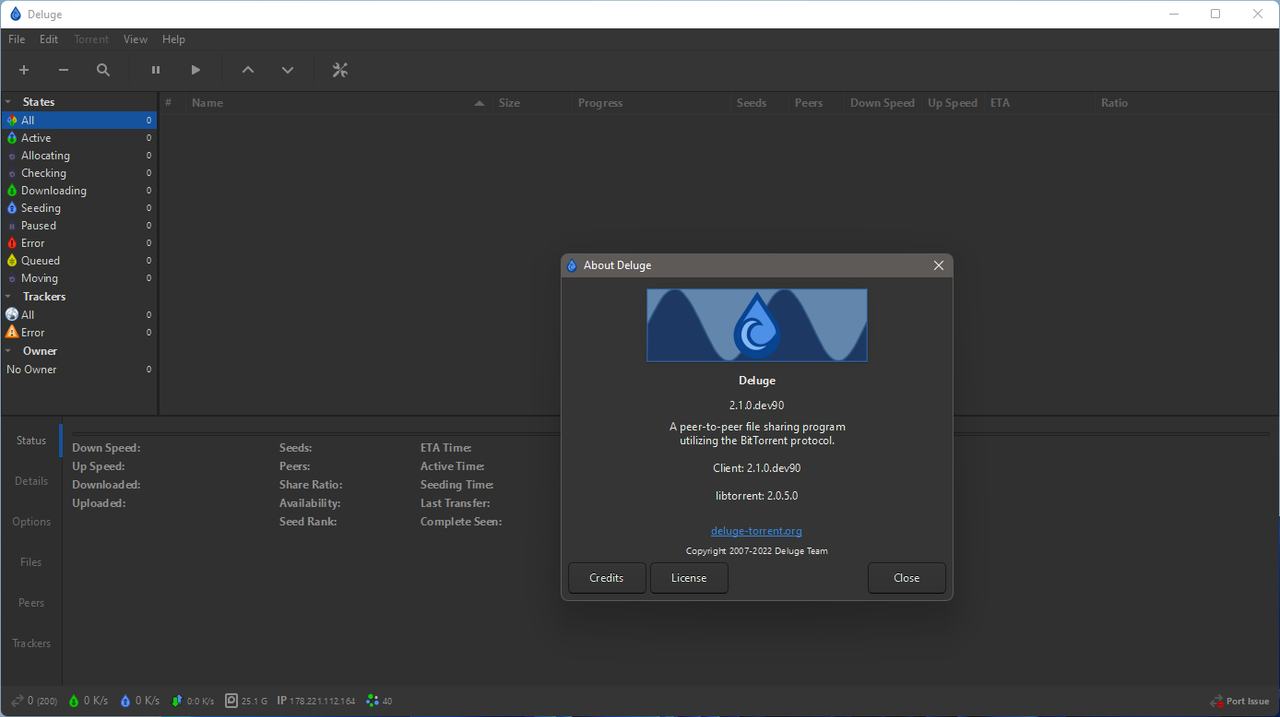Switch to the Peers tab
Screen dimensions: 1280x717
coord(31,603)
